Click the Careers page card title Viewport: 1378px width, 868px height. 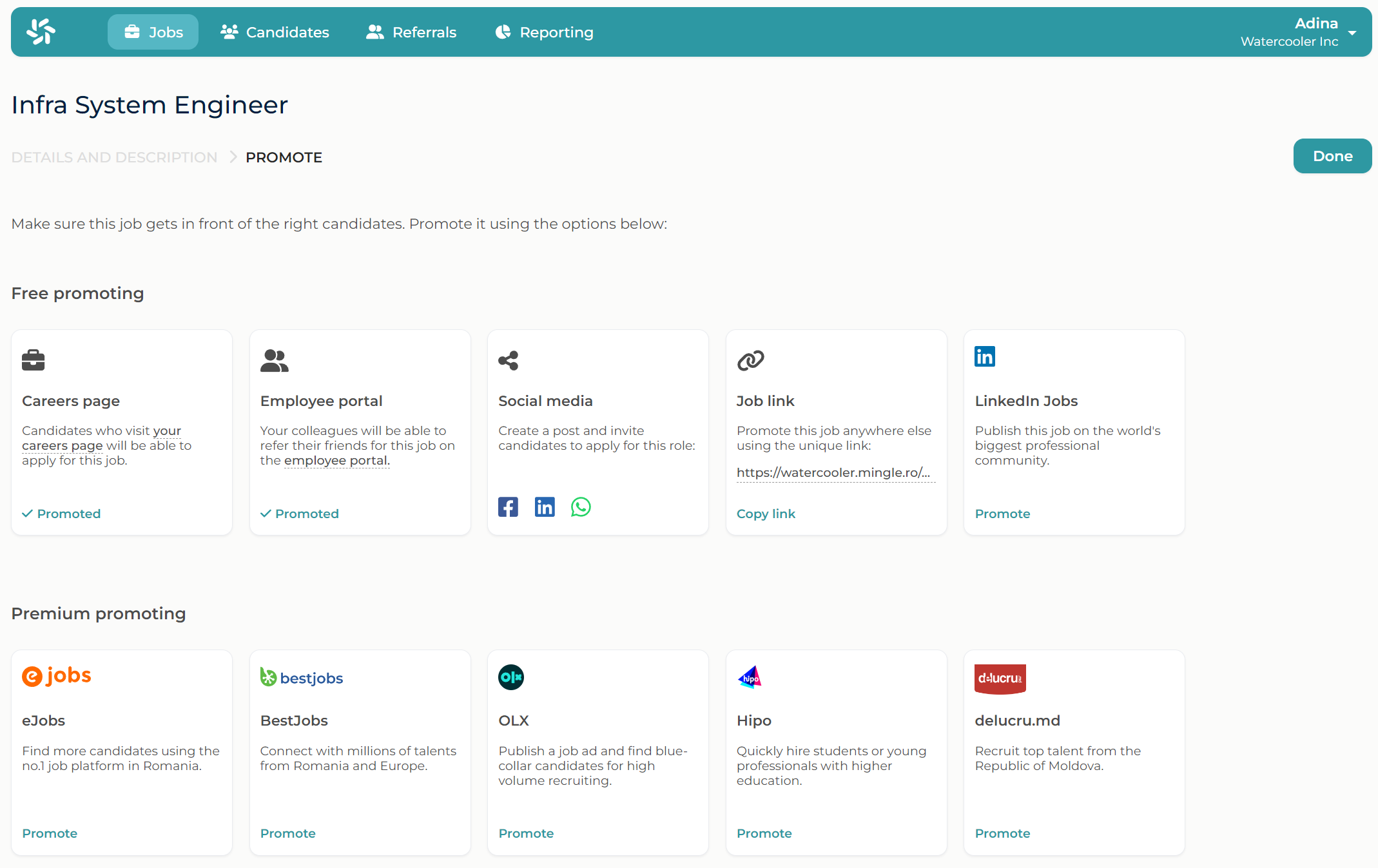pyautogui.click(x=71, y=401)
